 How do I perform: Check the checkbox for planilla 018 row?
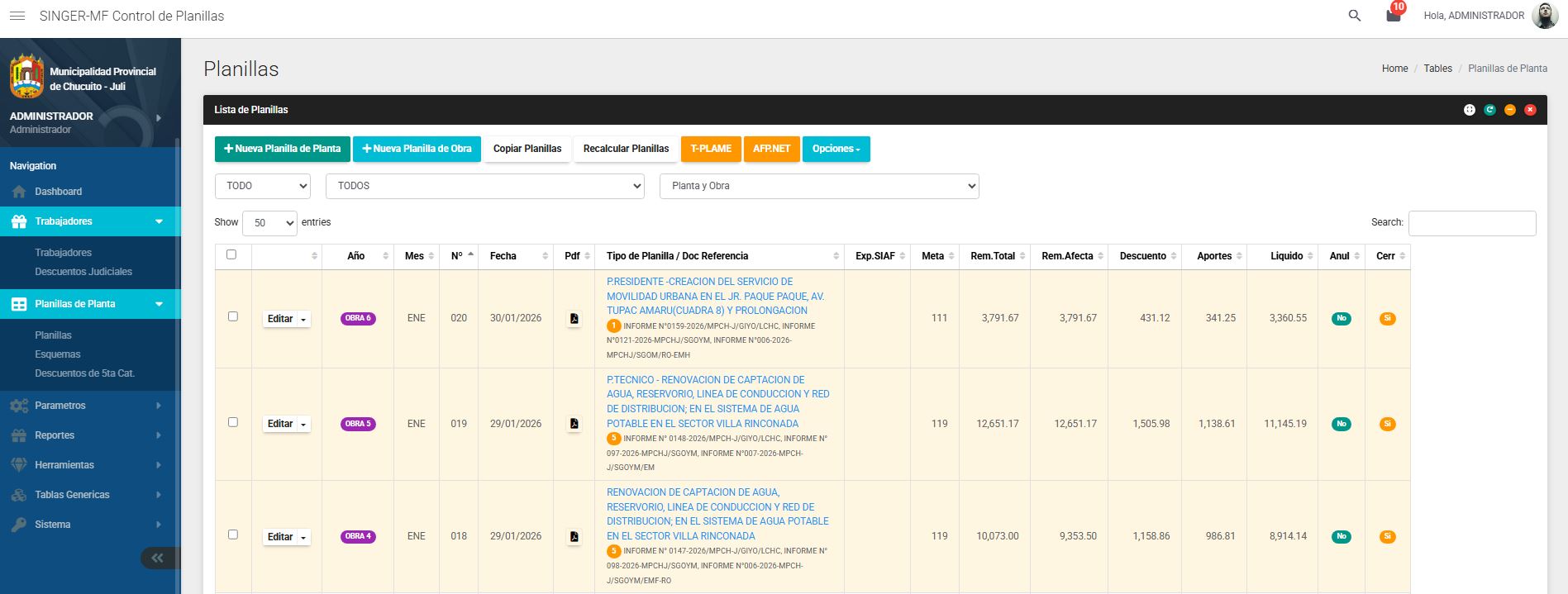pyautogui.click(x=232, y=535)
